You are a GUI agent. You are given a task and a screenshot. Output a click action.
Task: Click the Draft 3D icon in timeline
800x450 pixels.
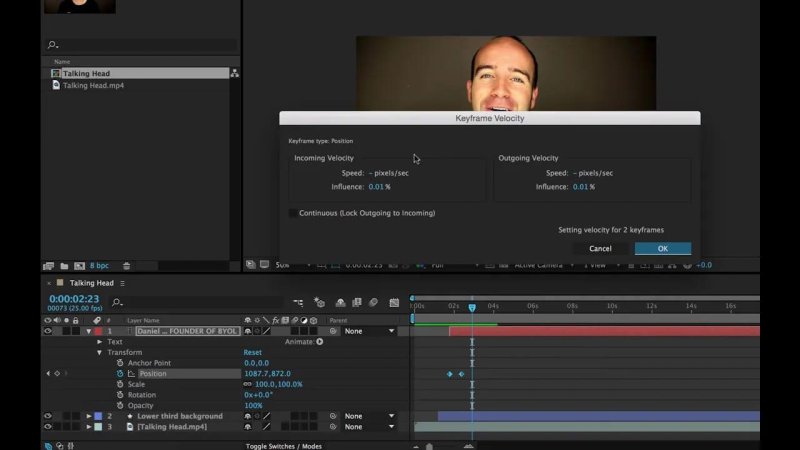[x=319, y=303]
